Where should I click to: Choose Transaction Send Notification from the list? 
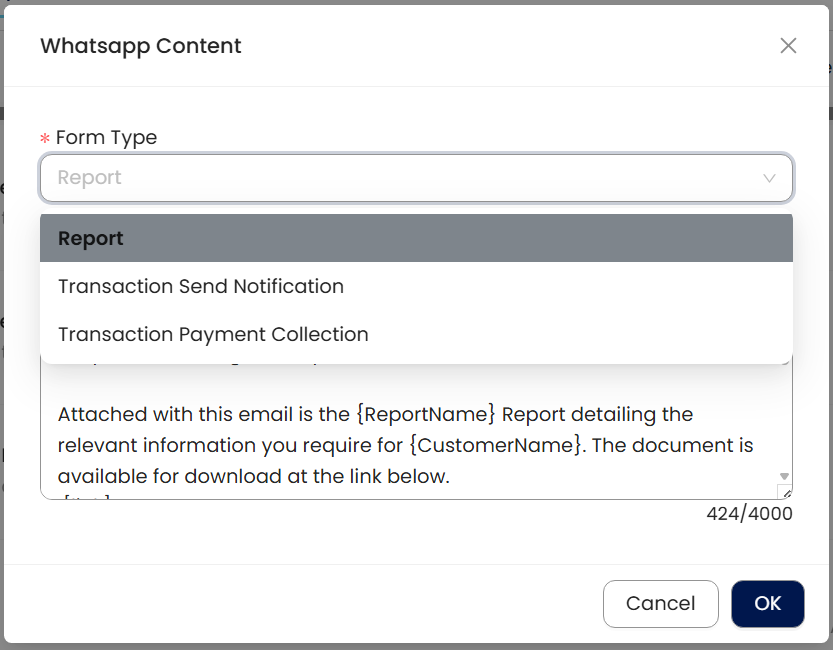201,286
